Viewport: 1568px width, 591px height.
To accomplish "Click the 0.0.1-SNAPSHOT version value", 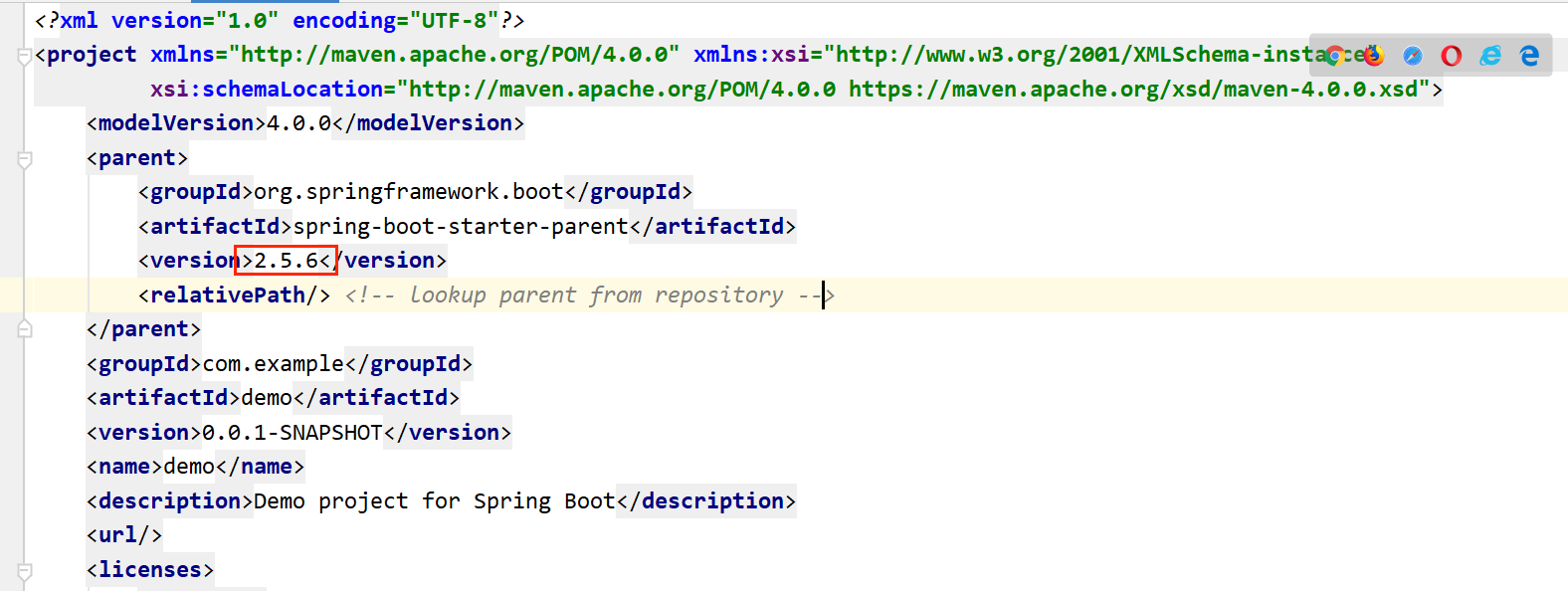I will 293,433.
